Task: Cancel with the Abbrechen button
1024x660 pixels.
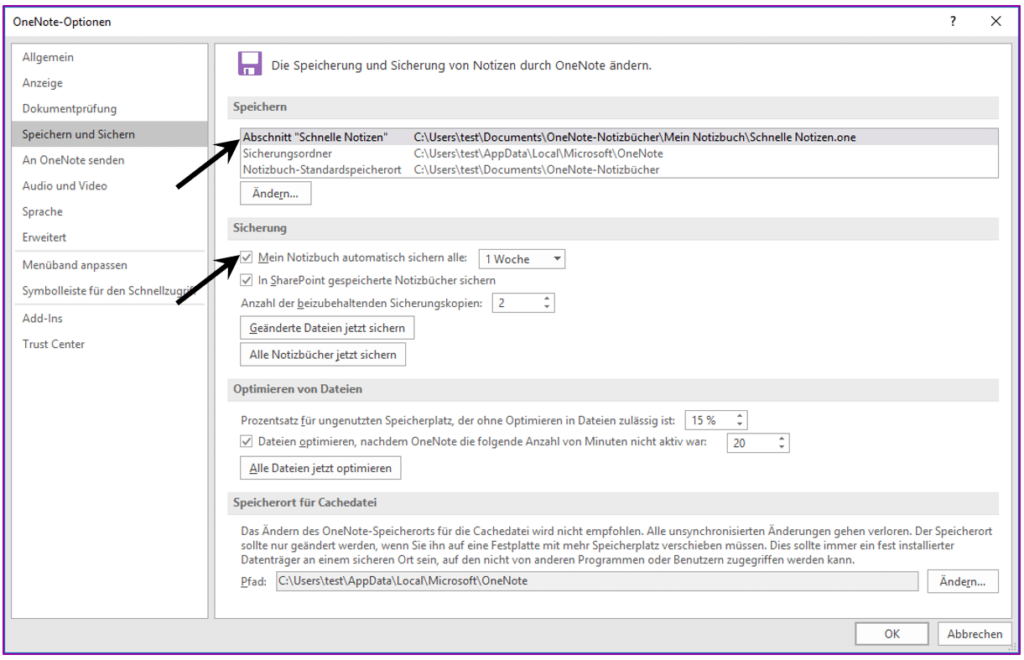Action: coord(974,634)
